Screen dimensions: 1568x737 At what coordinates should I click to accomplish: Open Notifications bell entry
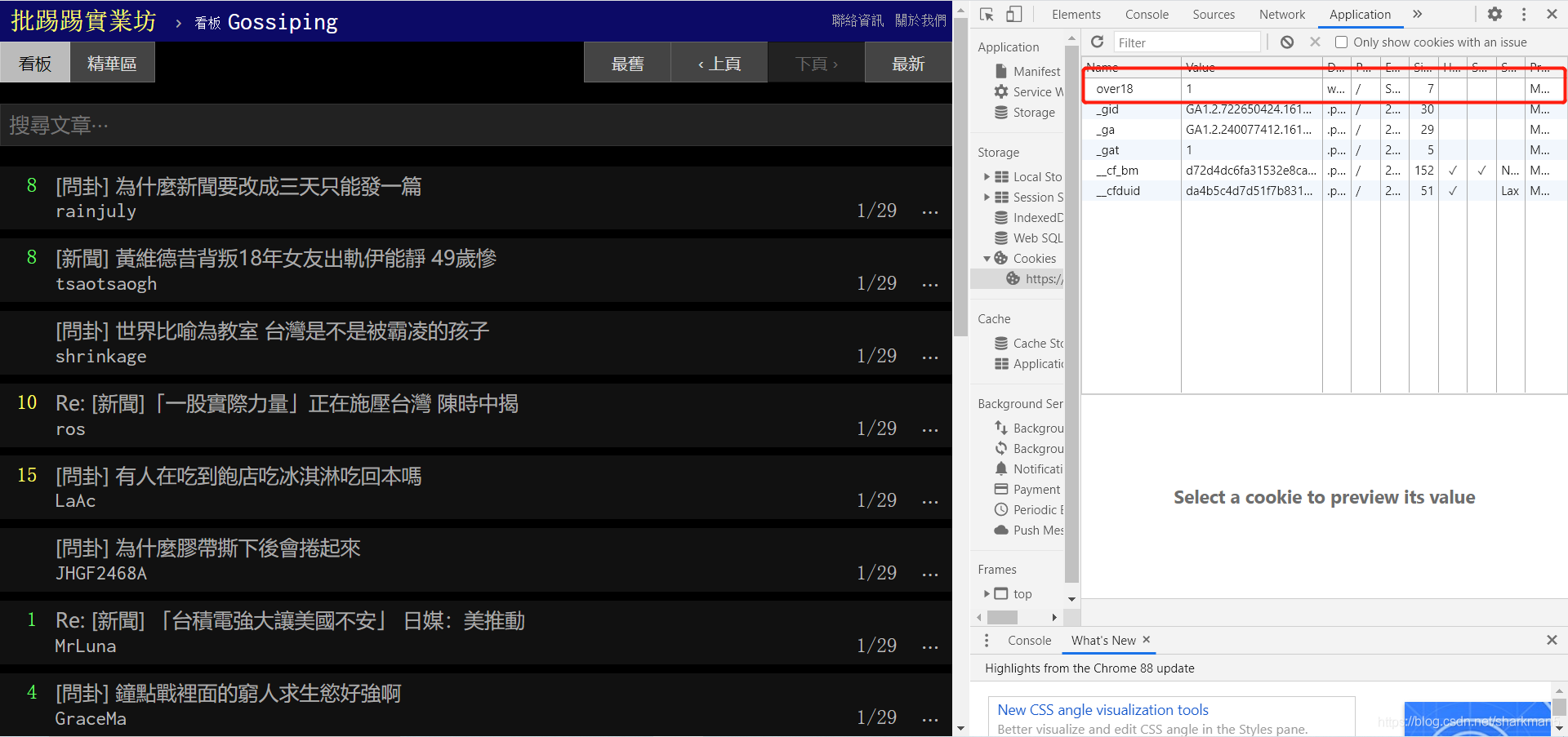(x=1029, y=469)
